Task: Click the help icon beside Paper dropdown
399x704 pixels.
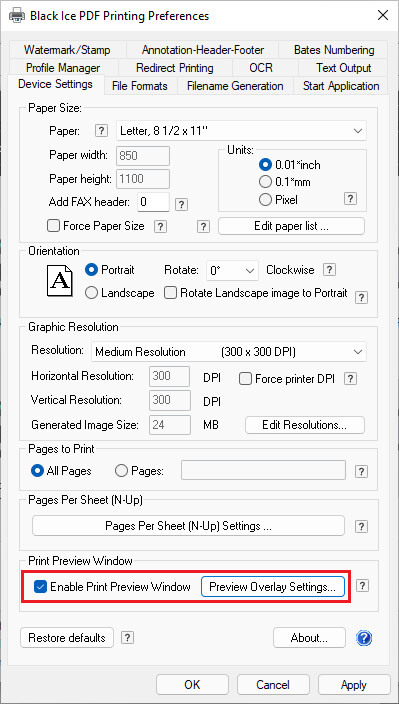Action: point(102,131)
